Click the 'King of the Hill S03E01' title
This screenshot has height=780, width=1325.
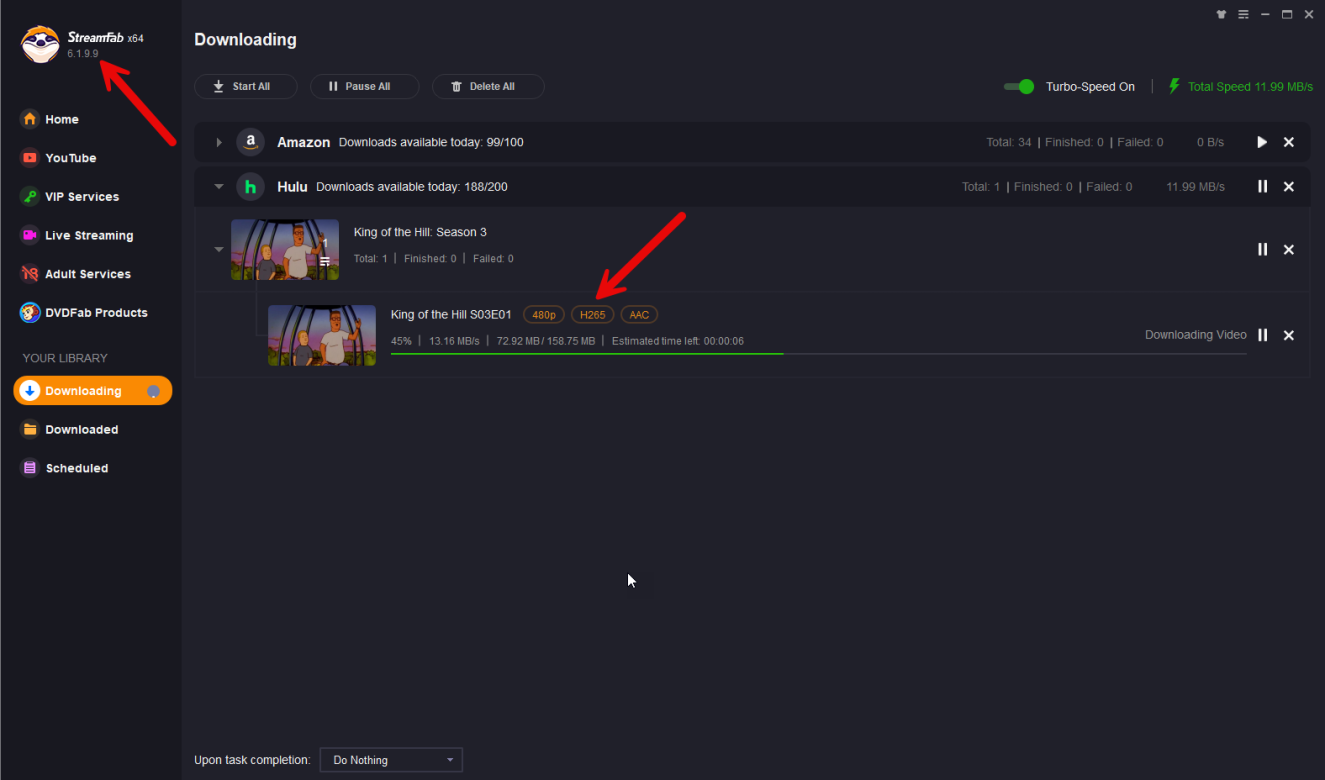(451, 315)
